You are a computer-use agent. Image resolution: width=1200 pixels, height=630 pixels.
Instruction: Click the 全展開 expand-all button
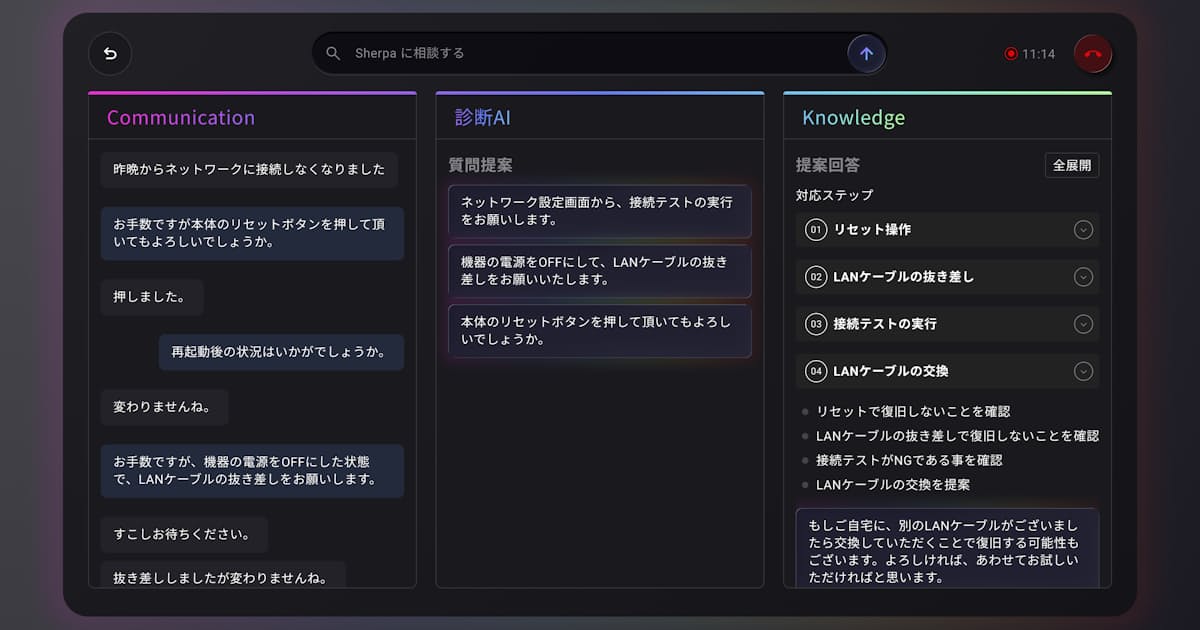1072,165
